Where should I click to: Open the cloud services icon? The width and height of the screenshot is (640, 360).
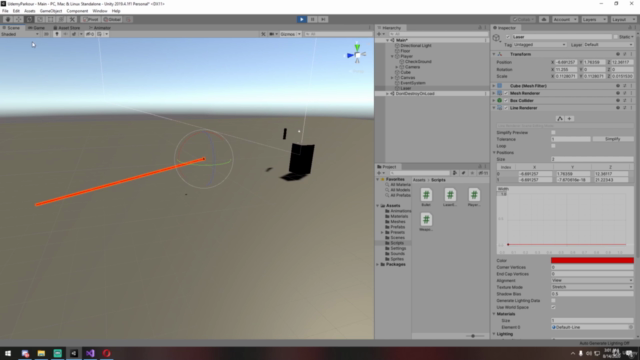click(x=544, y=19)
